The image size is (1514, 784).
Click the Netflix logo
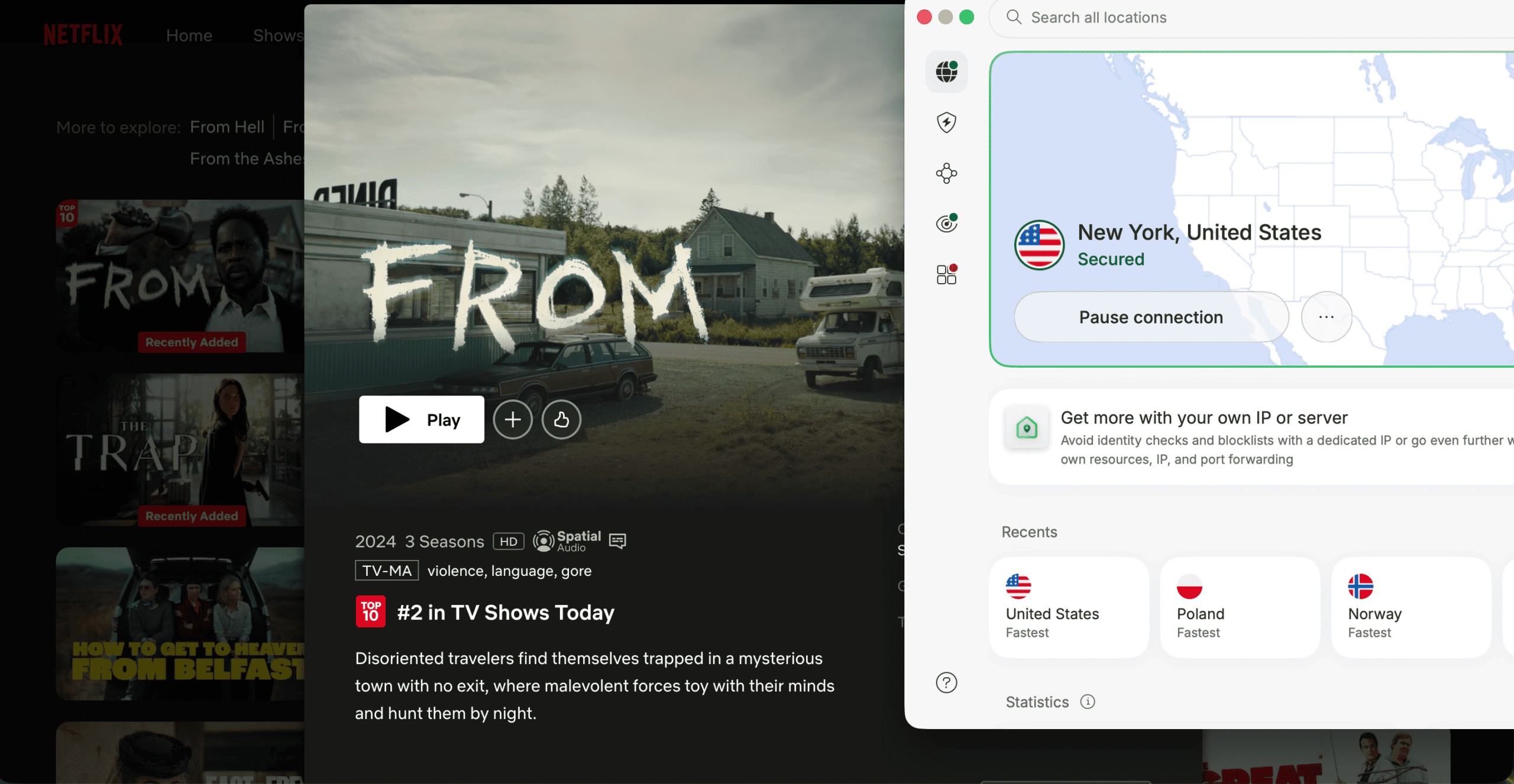pos(83,35)
